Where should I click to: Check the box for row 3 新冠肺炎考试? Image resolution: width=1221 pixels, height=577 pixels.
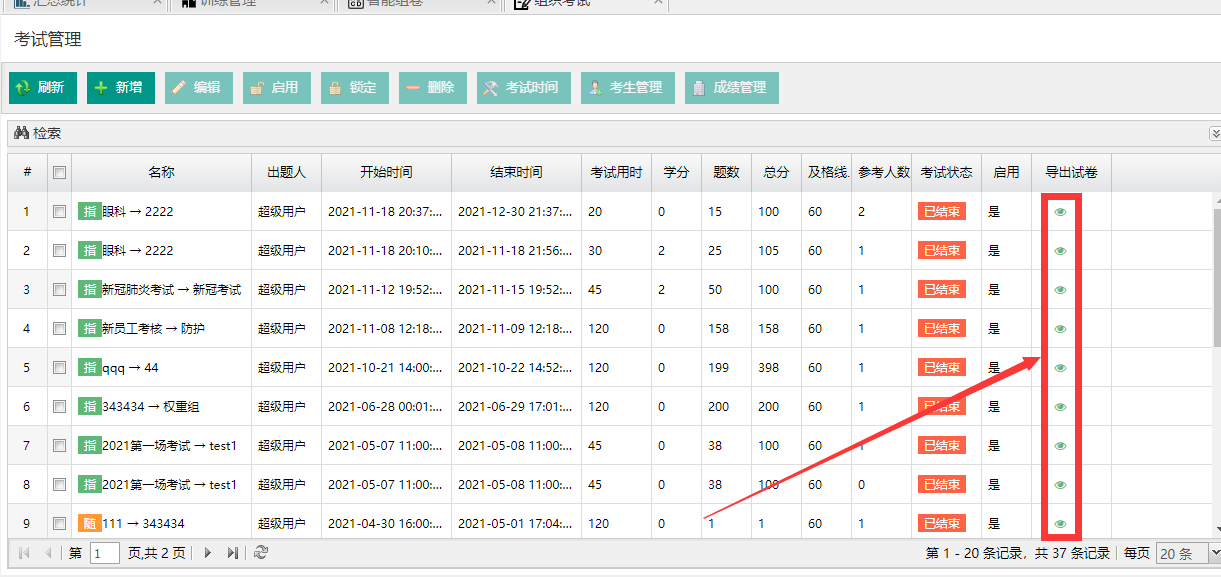(60, 290)
